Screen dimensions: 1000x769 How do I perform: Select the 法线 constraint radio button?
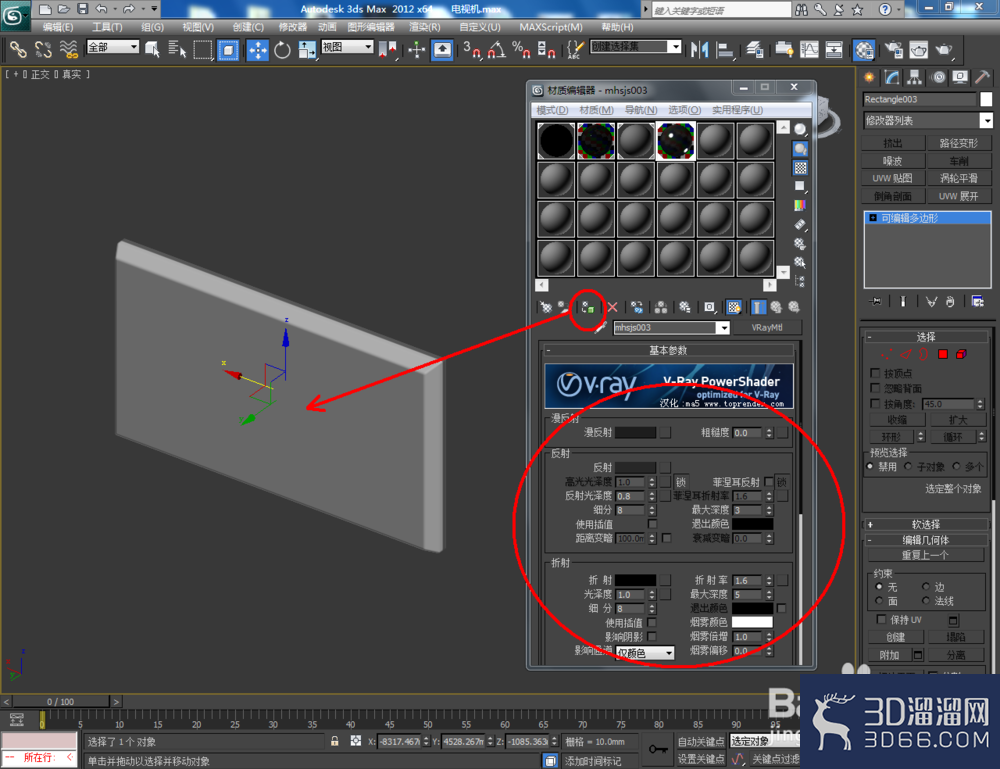(x=925, y=601)
